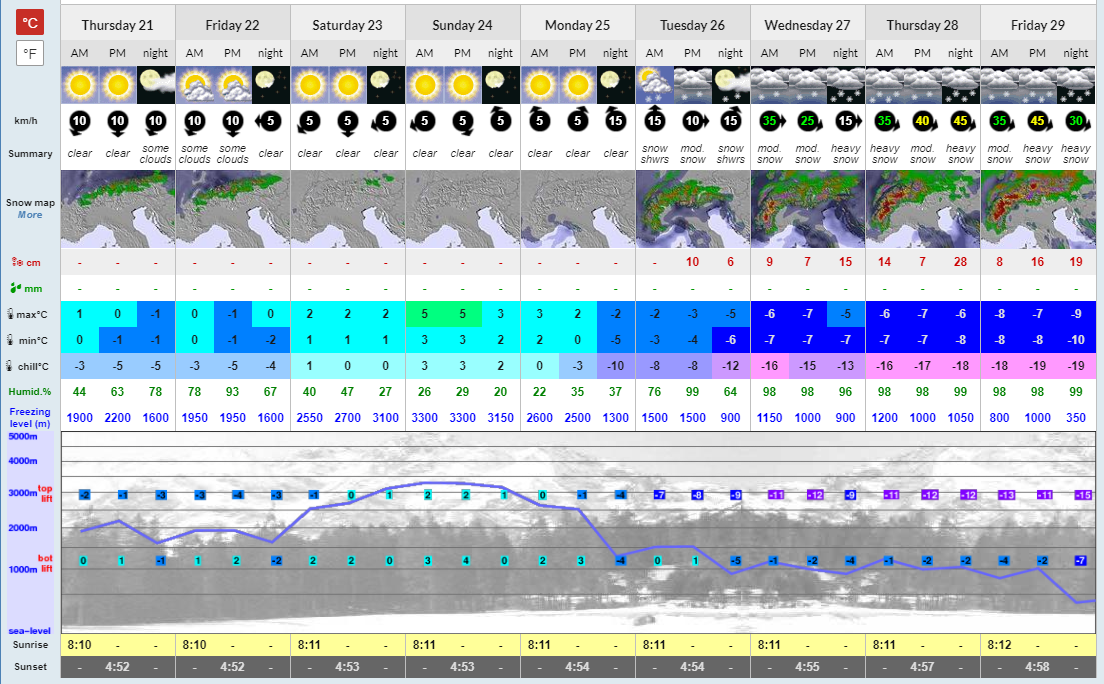Select the Monday 25 day header

point(577,25)
